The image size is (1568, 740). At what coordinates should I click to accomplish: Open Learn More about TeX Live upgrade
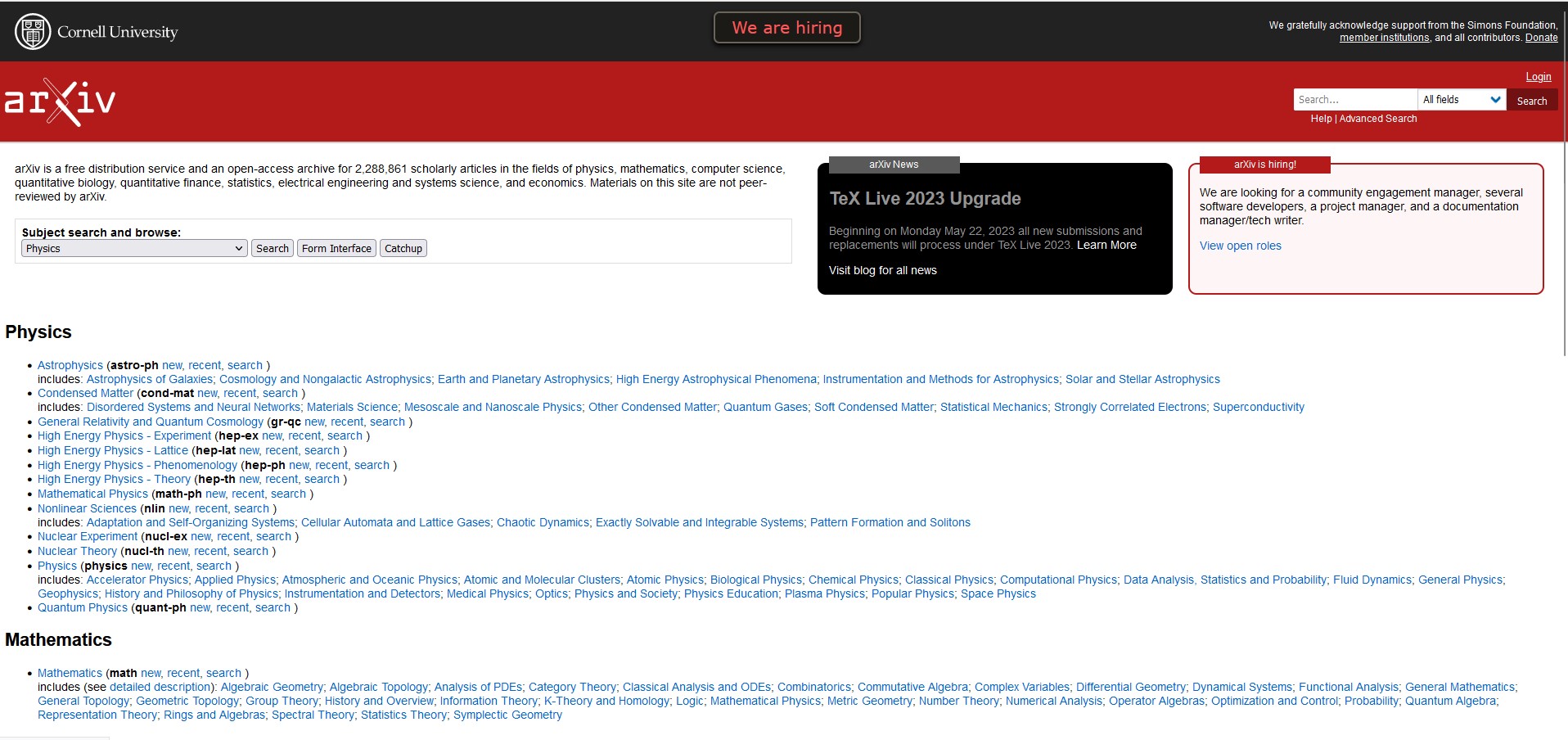[1106, 246]
